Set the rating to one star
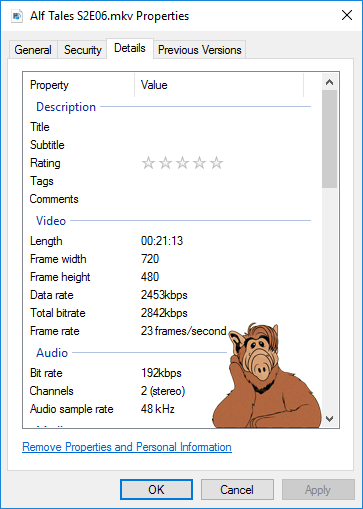The image size is (363, 509). pyautogui.click(x=148, y=163)
